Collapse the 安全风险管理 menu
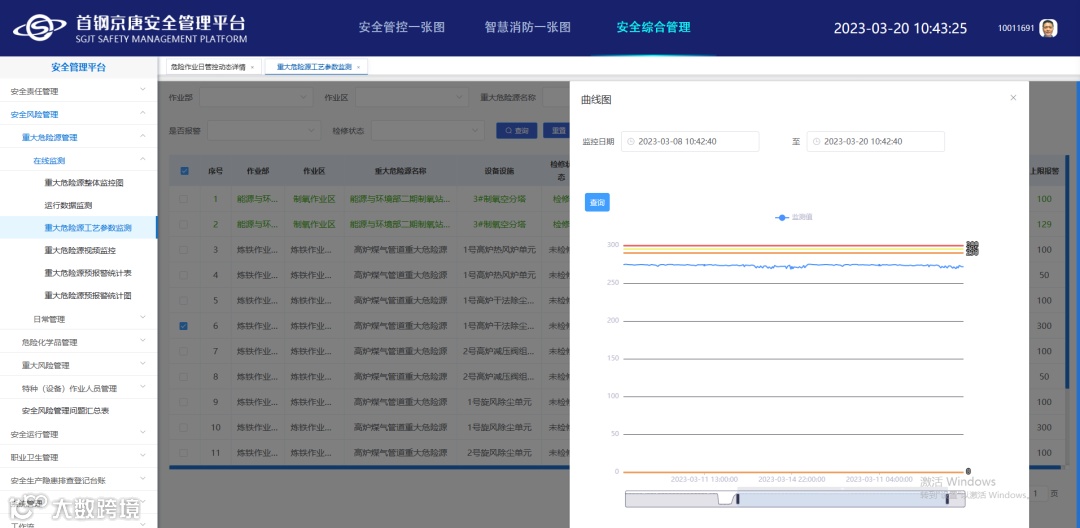Image resolution: width=1080 pixels, height=528 pixels. pyautogui.click(x=79, y=114)
